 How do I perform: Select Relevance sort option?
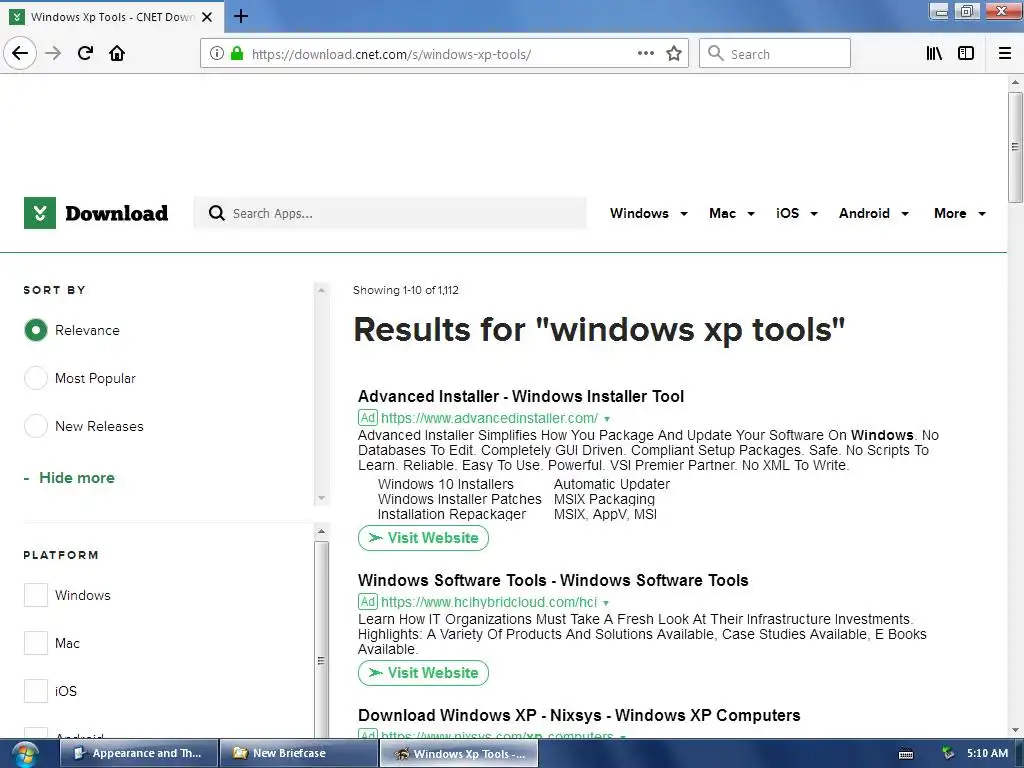36,330
